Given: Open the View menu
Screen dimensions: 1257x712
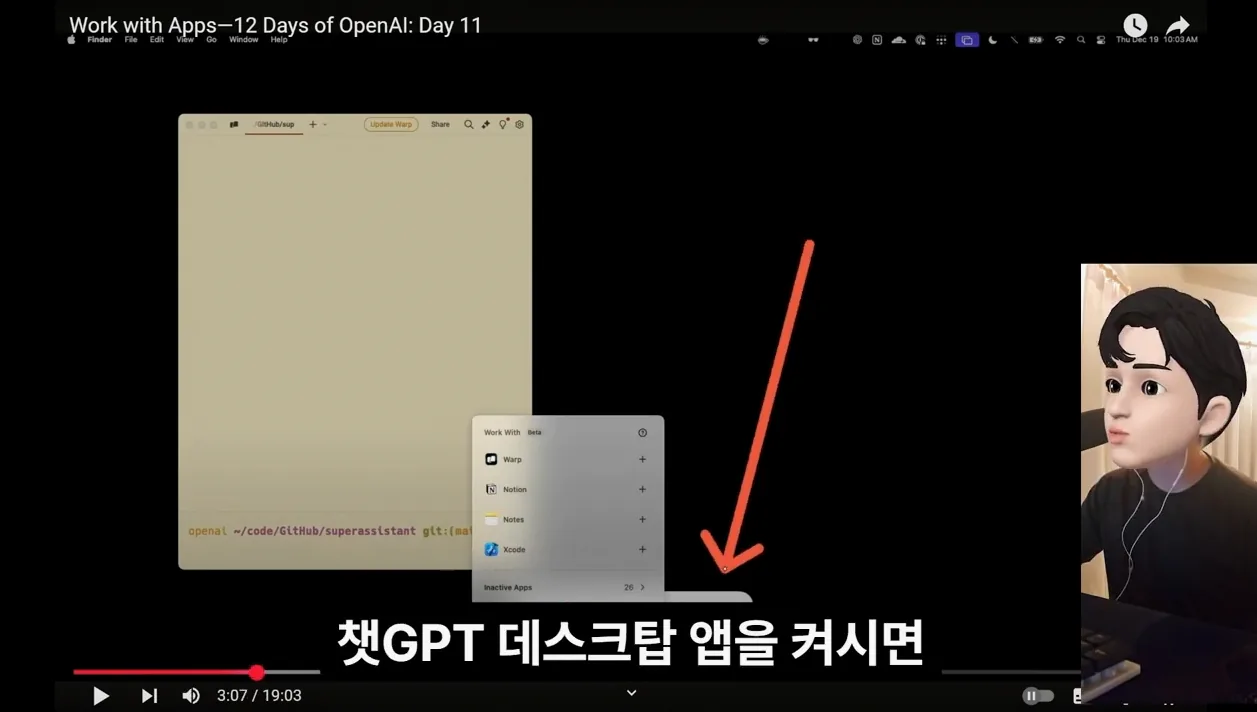Looking at the screenshot, I should click(x=185, y=40).
